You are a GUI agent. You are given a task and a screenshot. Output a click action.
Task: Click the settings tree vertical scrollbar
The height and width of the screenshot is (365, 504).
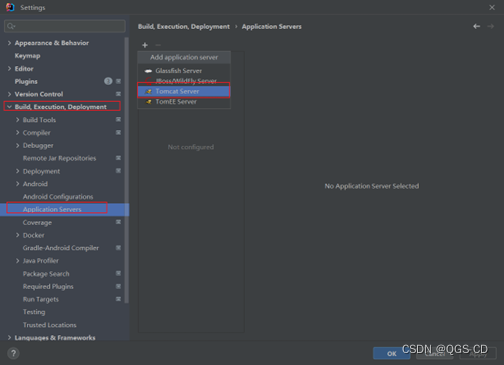pos(127,170)
